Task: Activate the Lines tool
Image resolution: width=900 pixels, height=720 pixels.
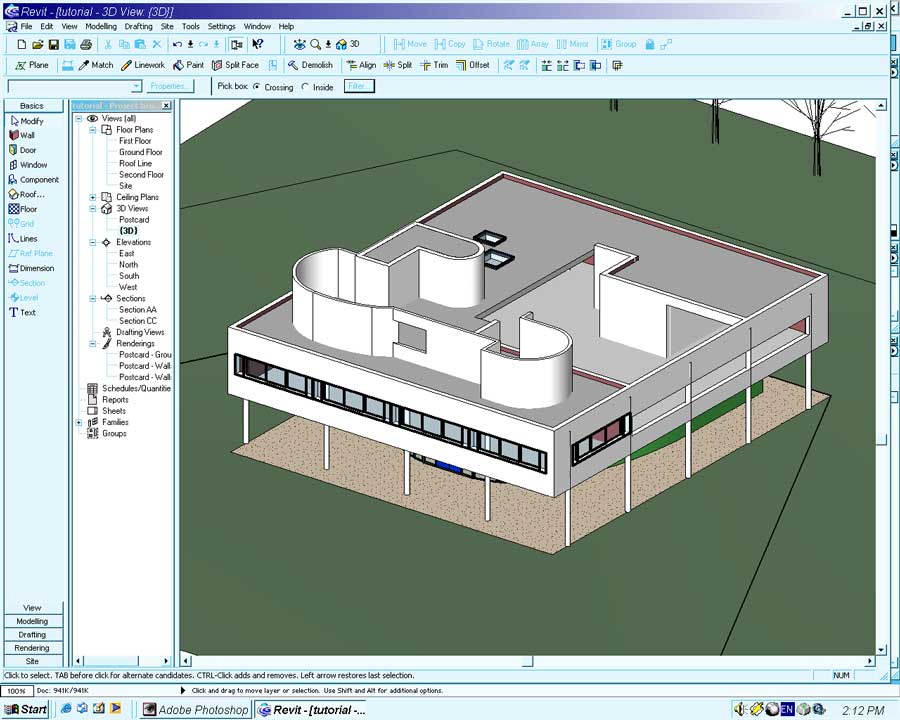Action: [23, 239]
